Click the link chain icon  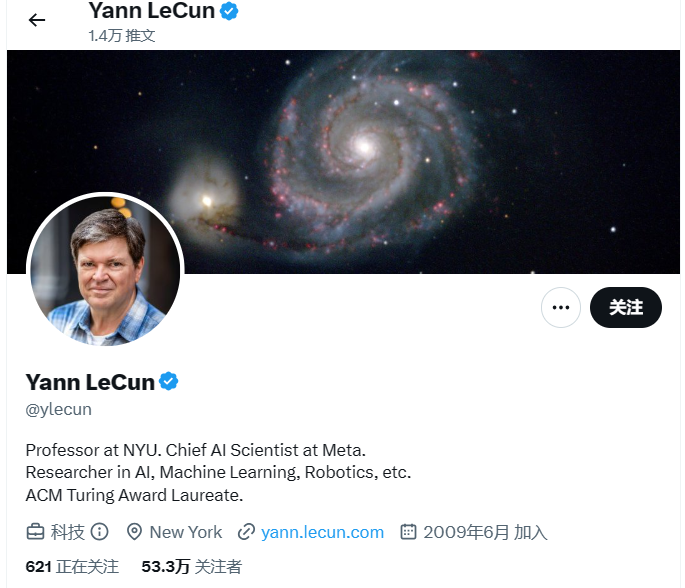click(x=246, y=532)
